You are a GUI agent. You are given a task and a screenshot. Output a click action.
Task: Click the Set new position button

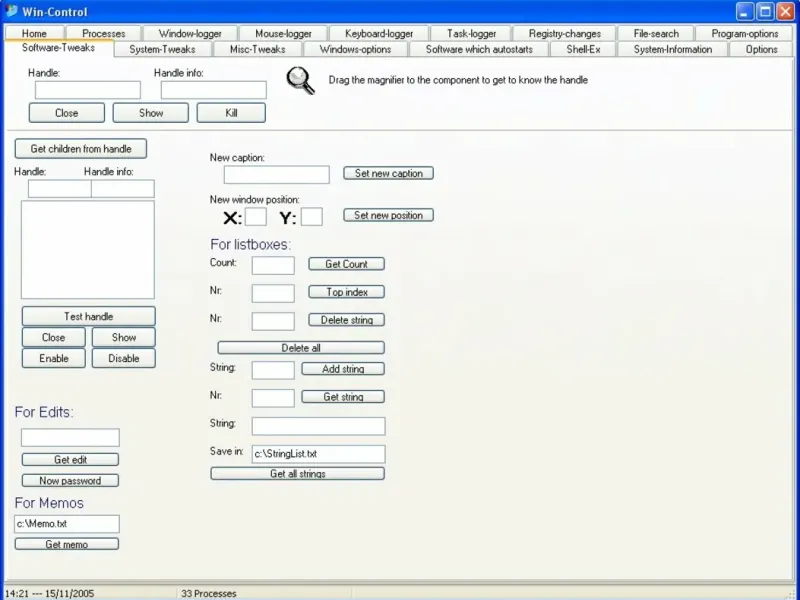click(389, 215)
